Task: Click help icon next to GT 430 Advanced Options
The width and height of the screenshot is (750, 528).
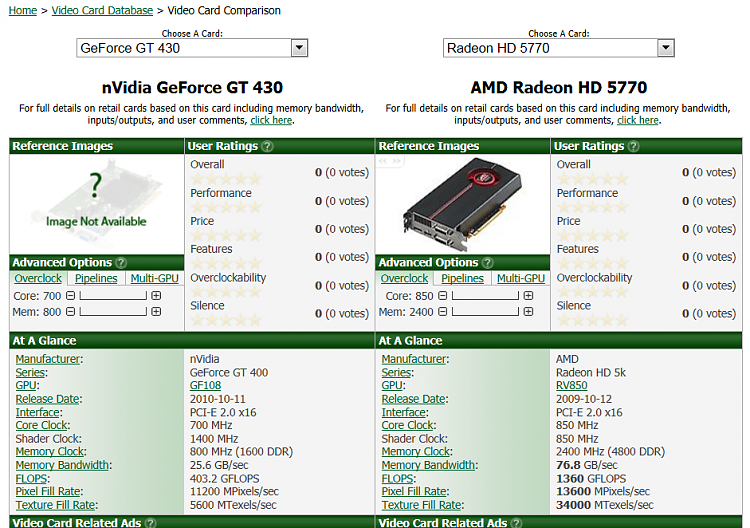Action: 121,263
